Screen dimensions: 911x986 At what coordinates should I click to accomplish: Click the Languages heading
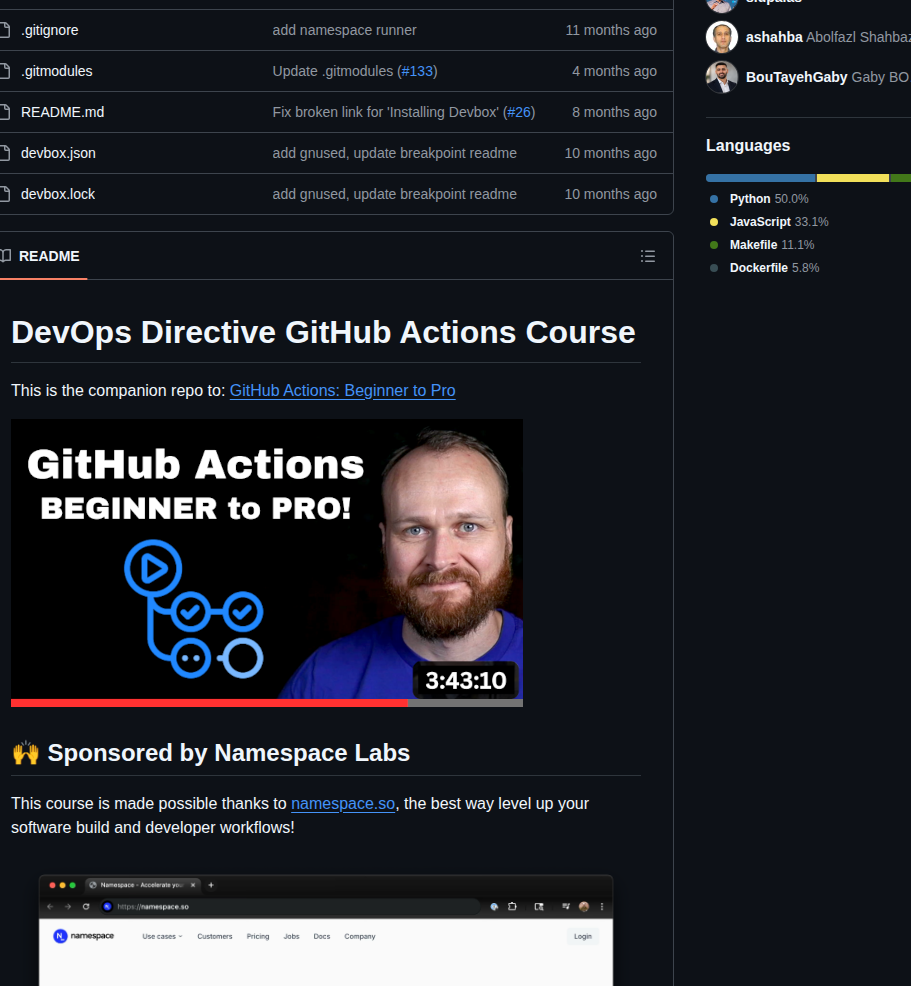pyautogui.click(x=748, y=145)
